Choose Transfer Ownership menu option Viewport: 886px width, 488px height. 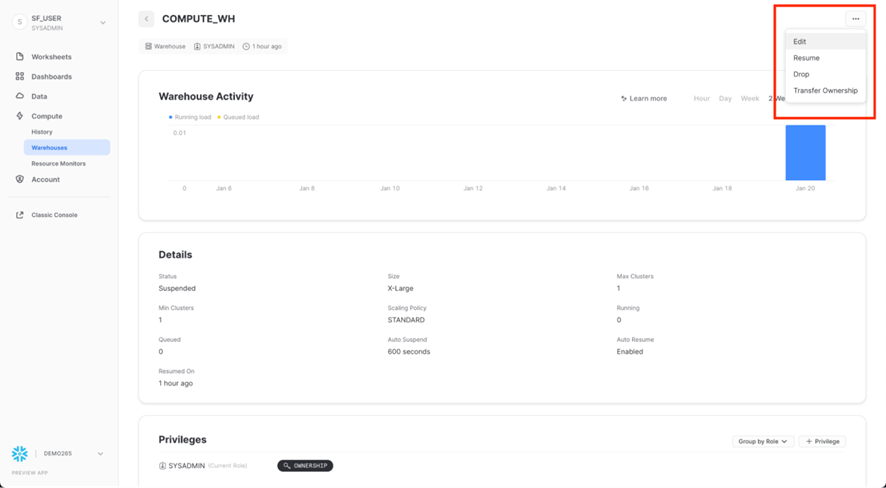click(x=825, y=91)
